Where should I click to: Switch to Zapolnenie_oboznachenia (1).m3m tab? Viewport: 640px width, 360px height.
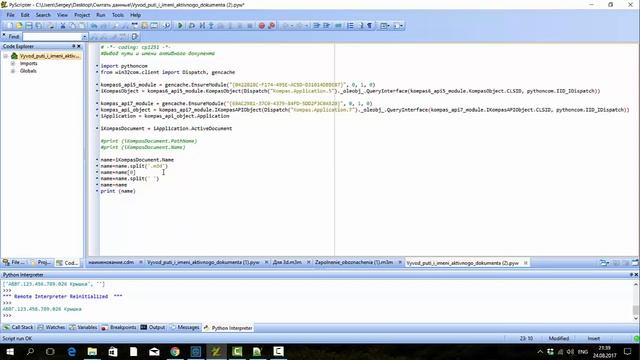(354, 262)
